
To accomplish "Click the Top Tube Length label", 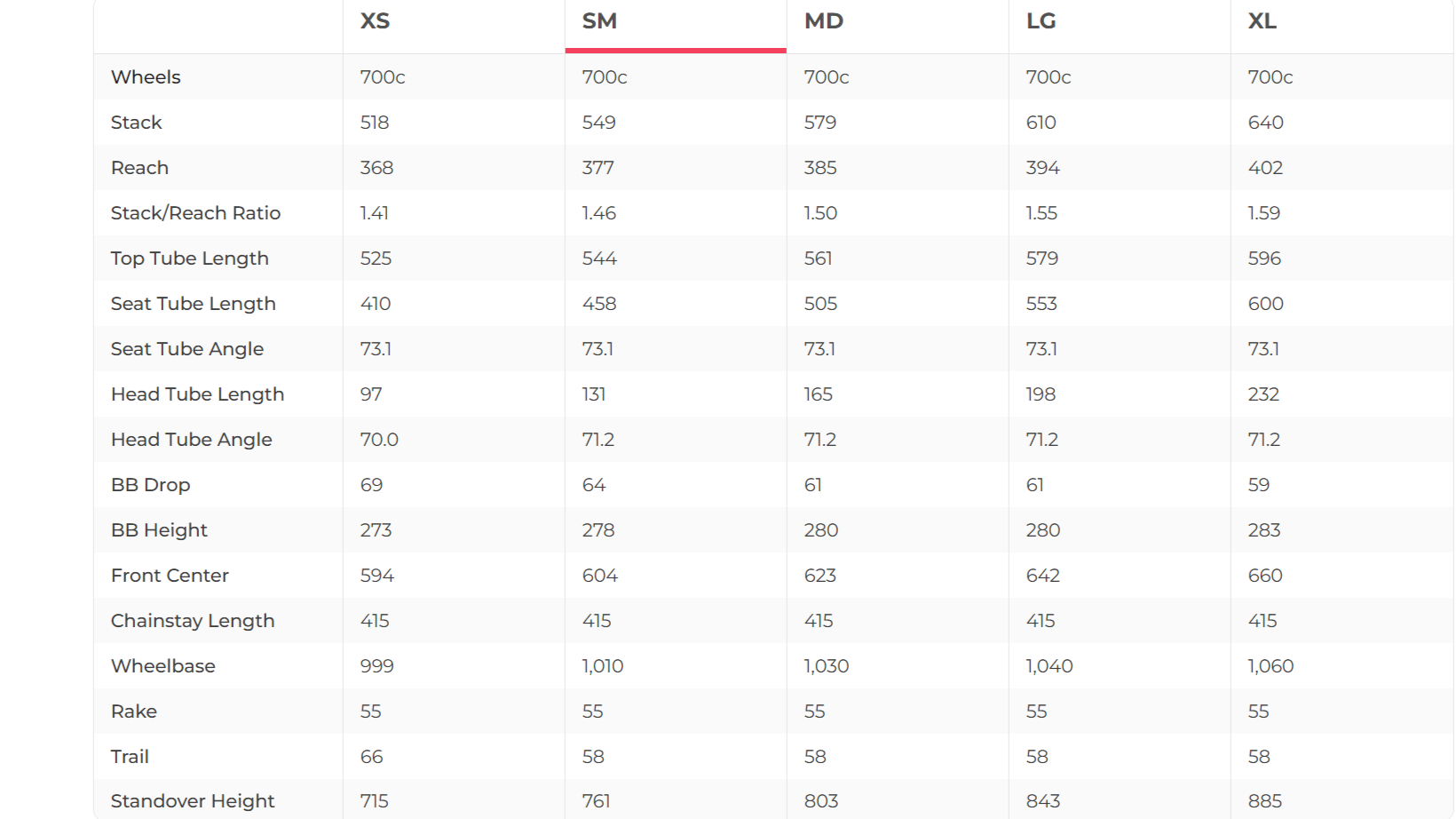I will point(189,258).
